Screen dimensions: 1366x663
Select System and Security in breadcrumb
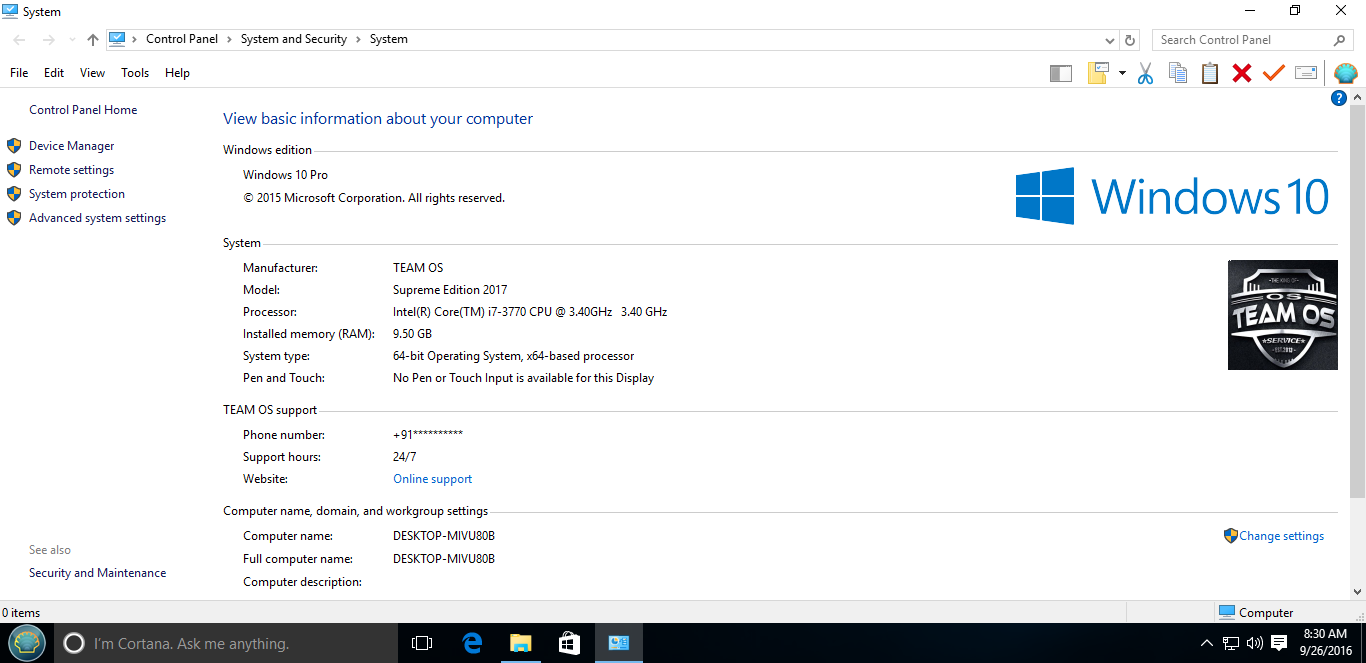click(294, 39)
